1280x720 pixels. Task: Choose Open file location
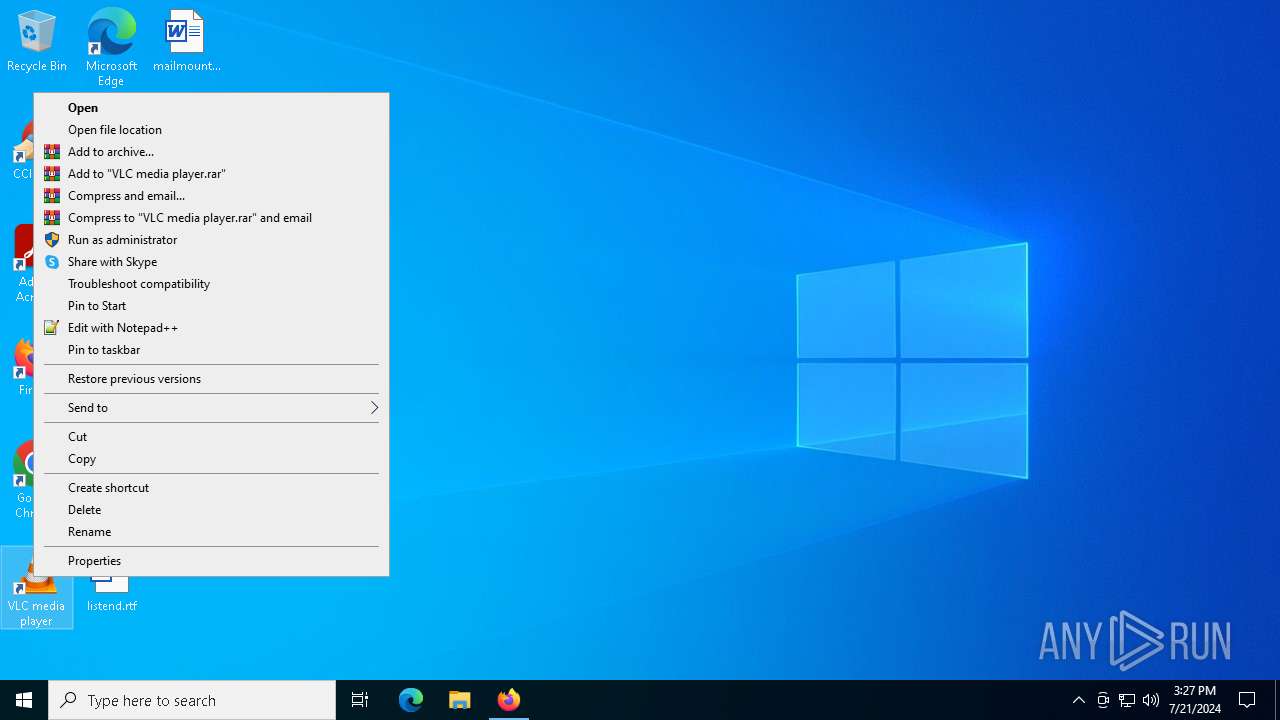[211, 130]
